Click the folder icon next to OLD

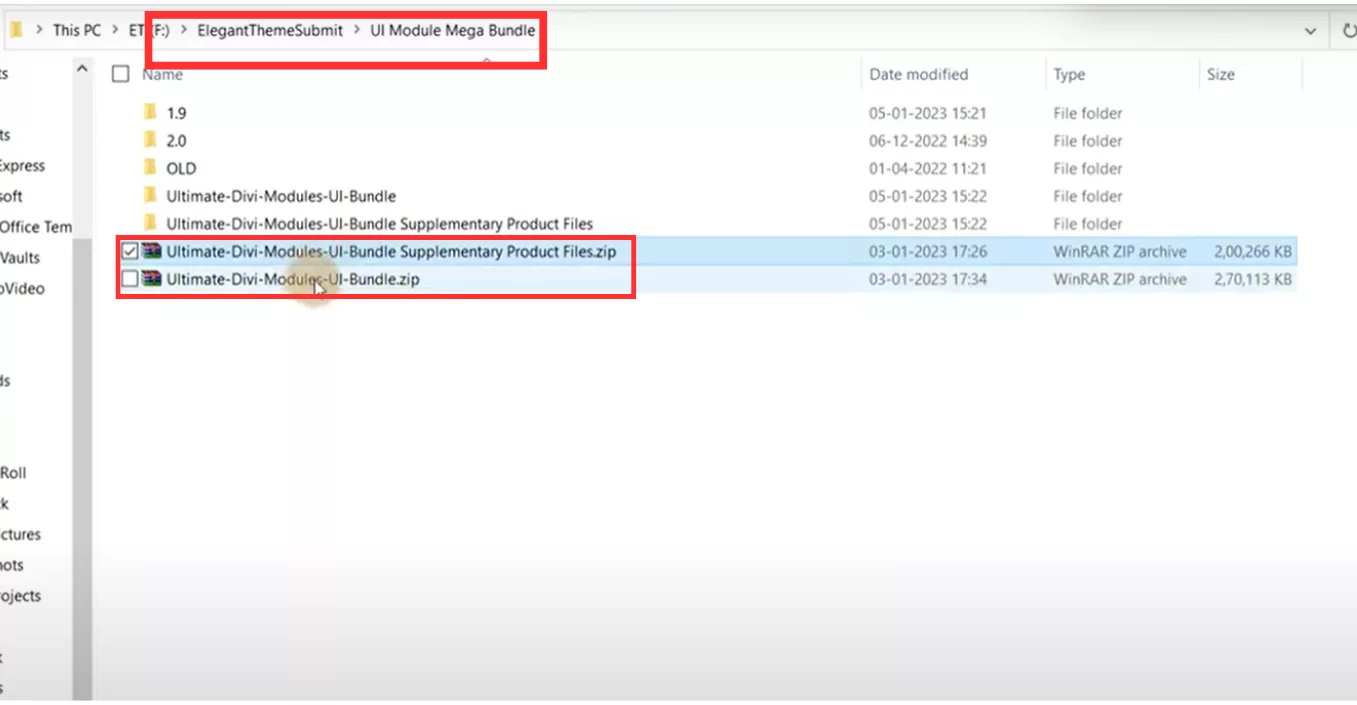(150, 168)
